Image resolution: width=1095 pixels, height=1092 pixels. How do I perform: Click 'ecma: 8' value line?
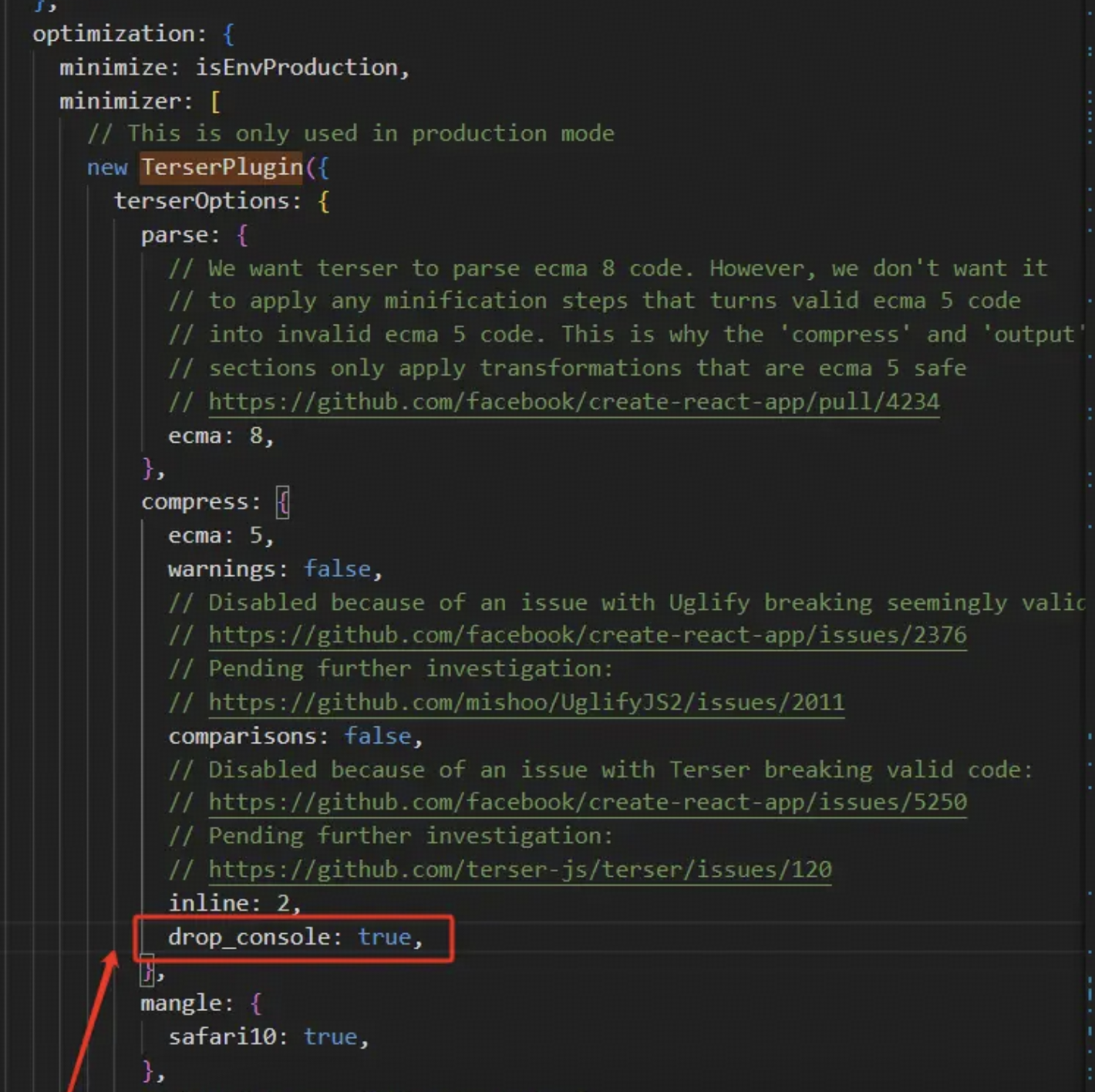[x=221, y=436]
